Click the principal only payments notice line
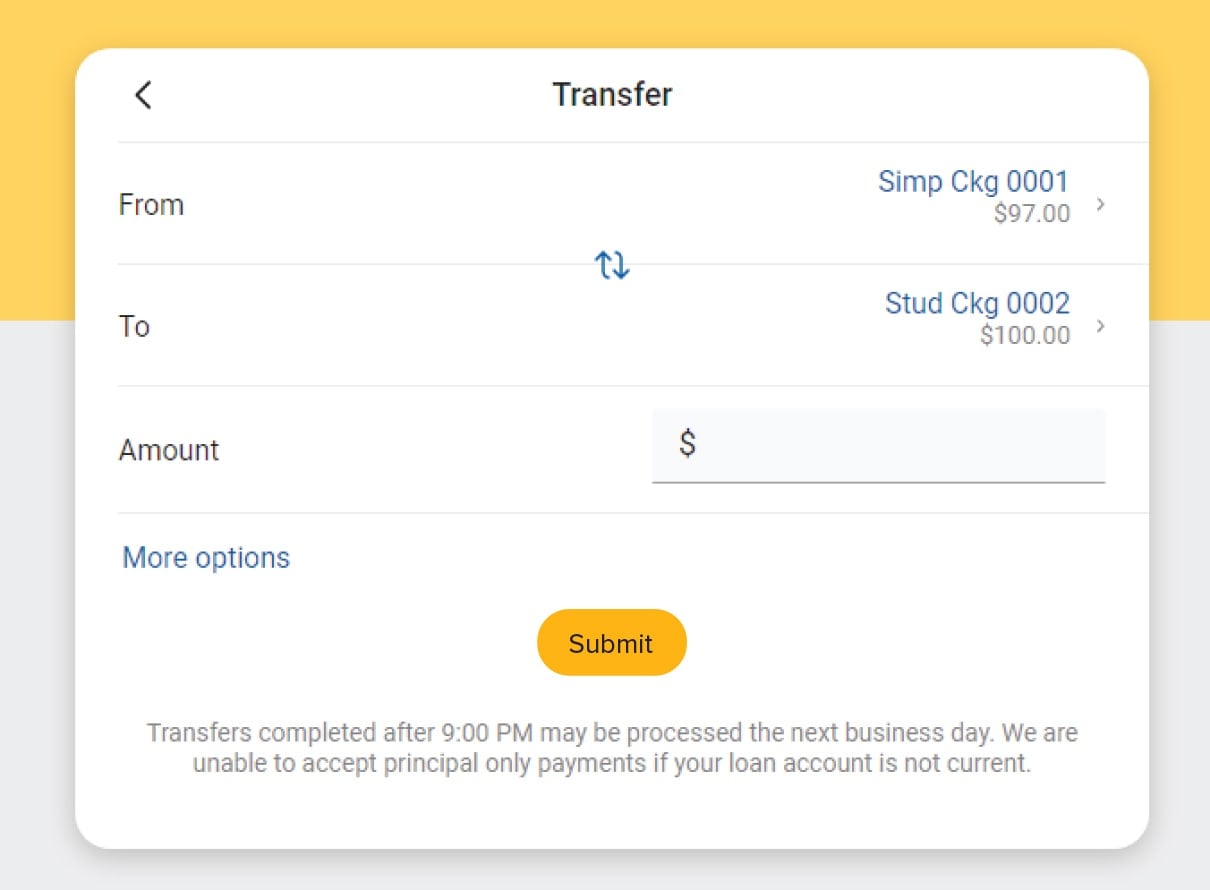Image resolution: width=1210 pixels, height=890 pixels. coord(612,764)
